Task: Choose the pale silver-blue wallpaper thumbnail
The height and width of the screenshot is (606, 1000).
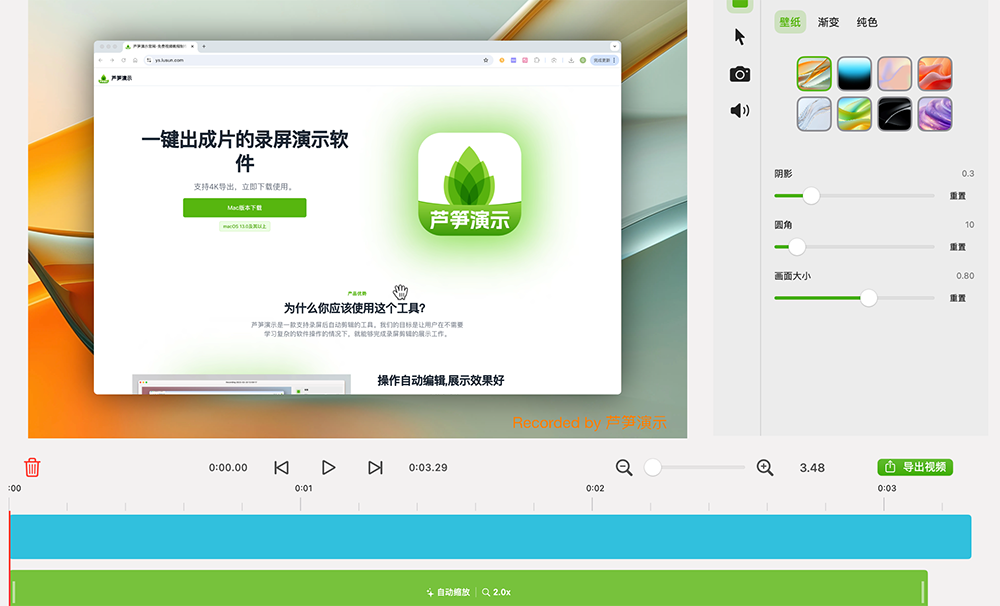Action: [x=814, y=114]
